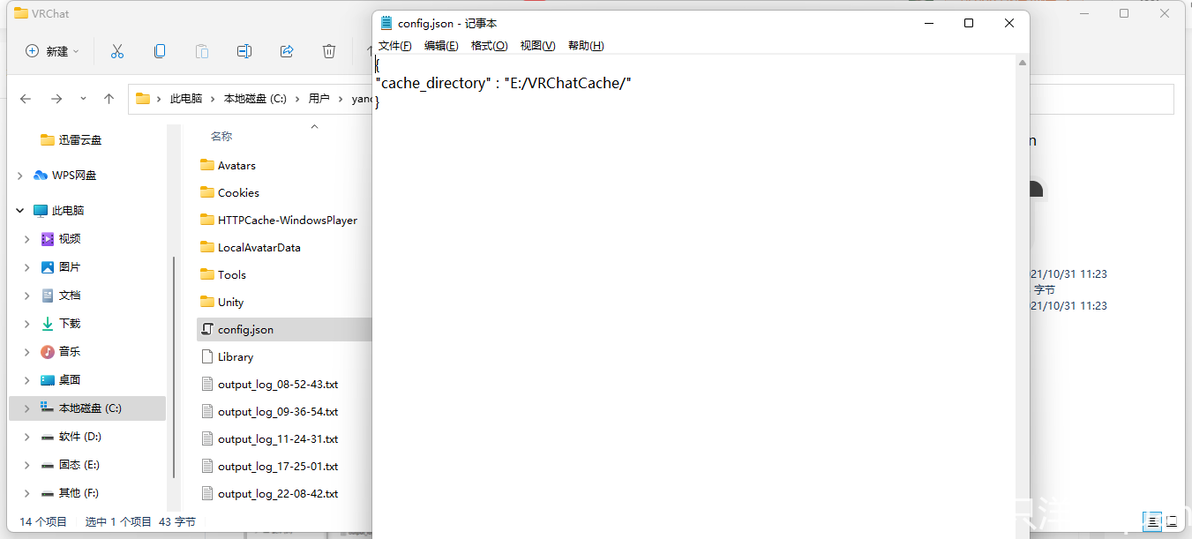
Task: Click the 文档 documents icon
Action: point(48,295)
